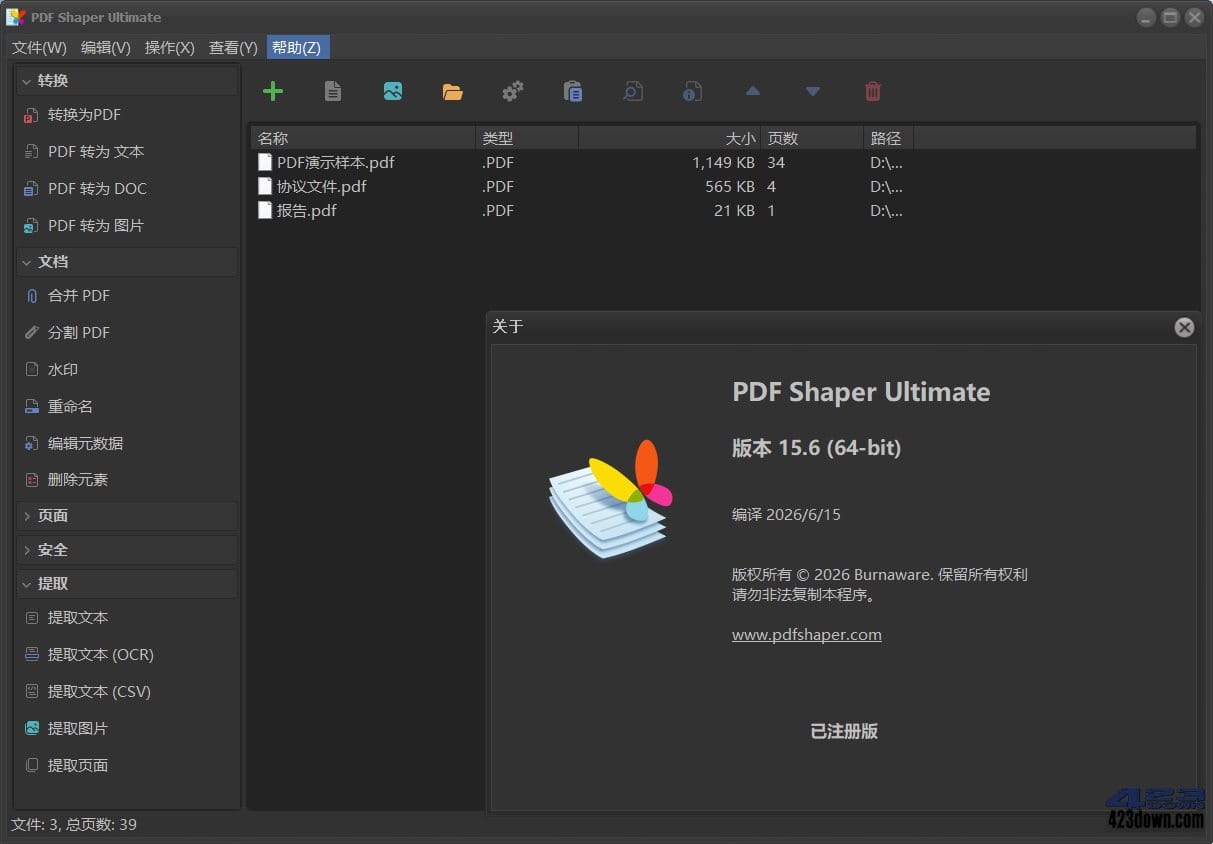Click the 21 KB size cell
This screenshot has height=844, width=1213.
tap(734, 210)
